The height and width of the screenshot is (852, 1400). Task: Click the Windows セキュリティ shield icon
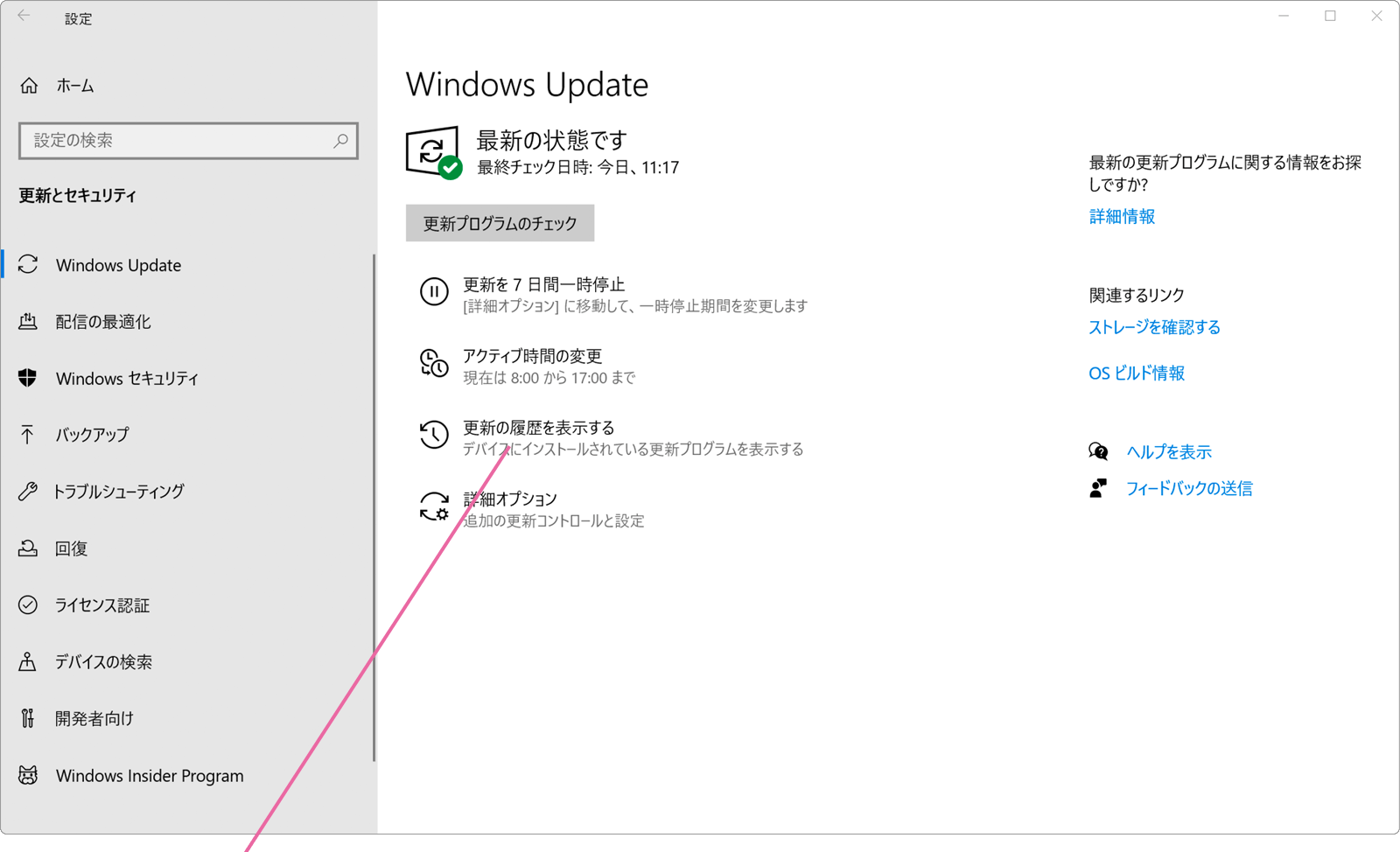28,378
